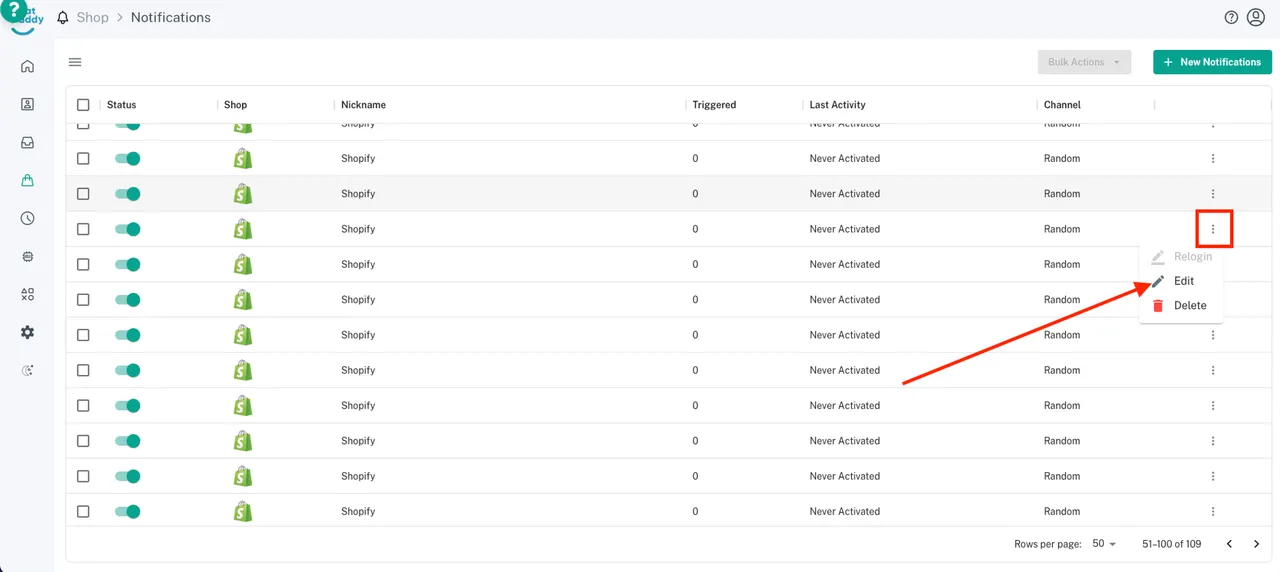Toggle off status switch in bottom row
The height and width of the screenshot is (572, 1280).
(x=128, y=511)
